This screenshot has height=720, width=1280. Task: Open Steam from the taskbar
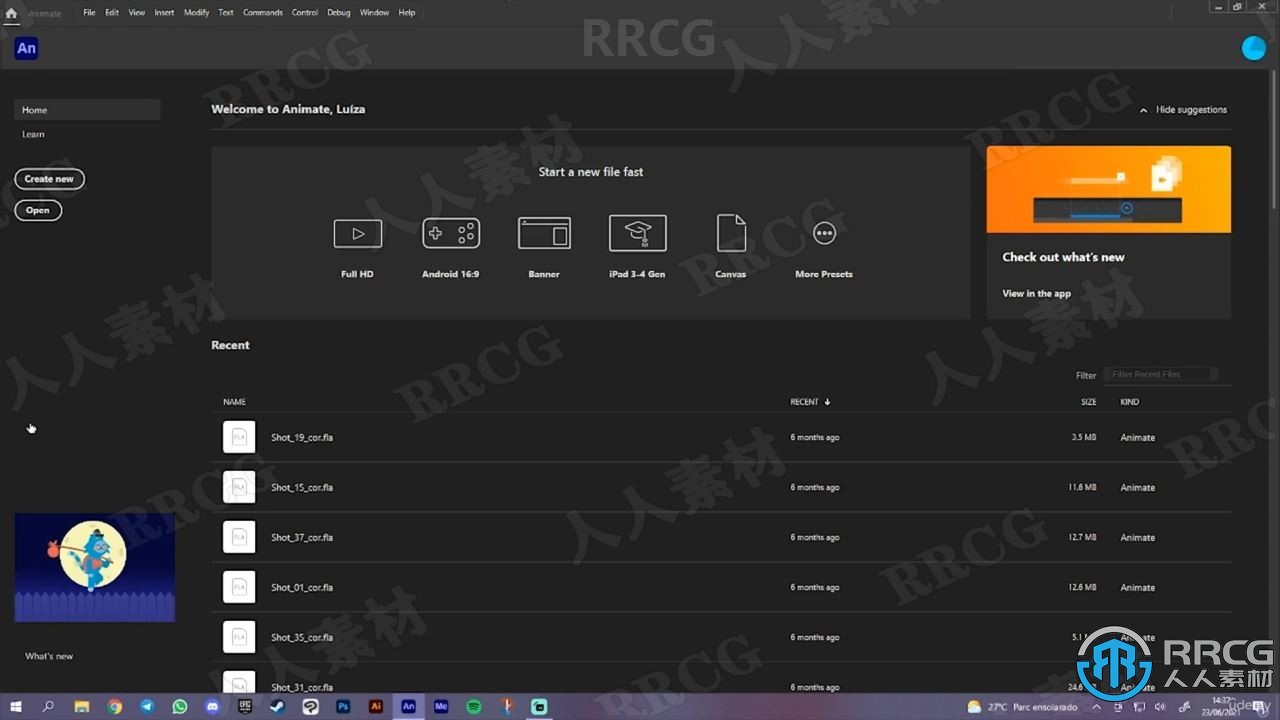point(278,706)
